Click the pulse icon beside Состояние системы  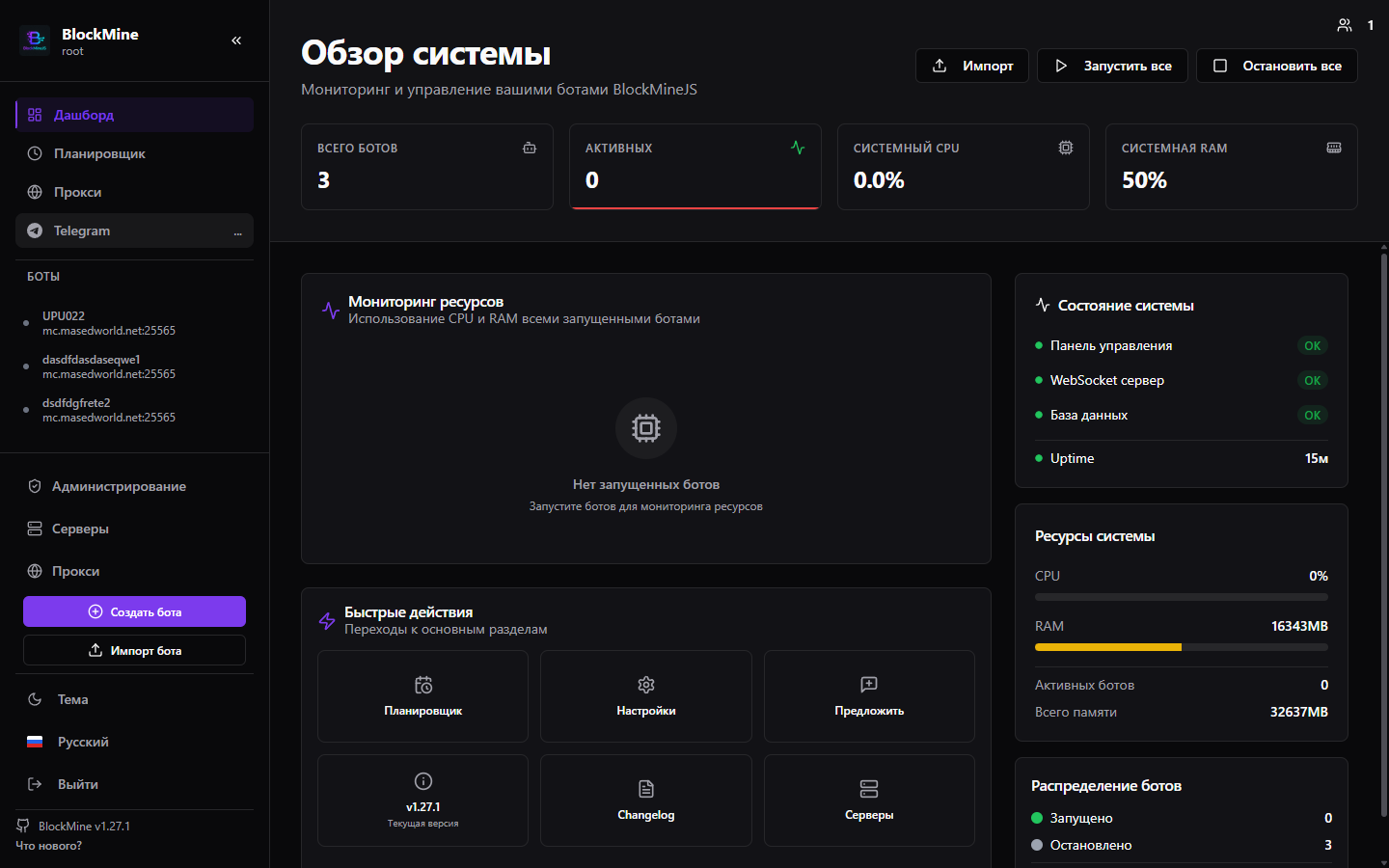[1043, 305]
